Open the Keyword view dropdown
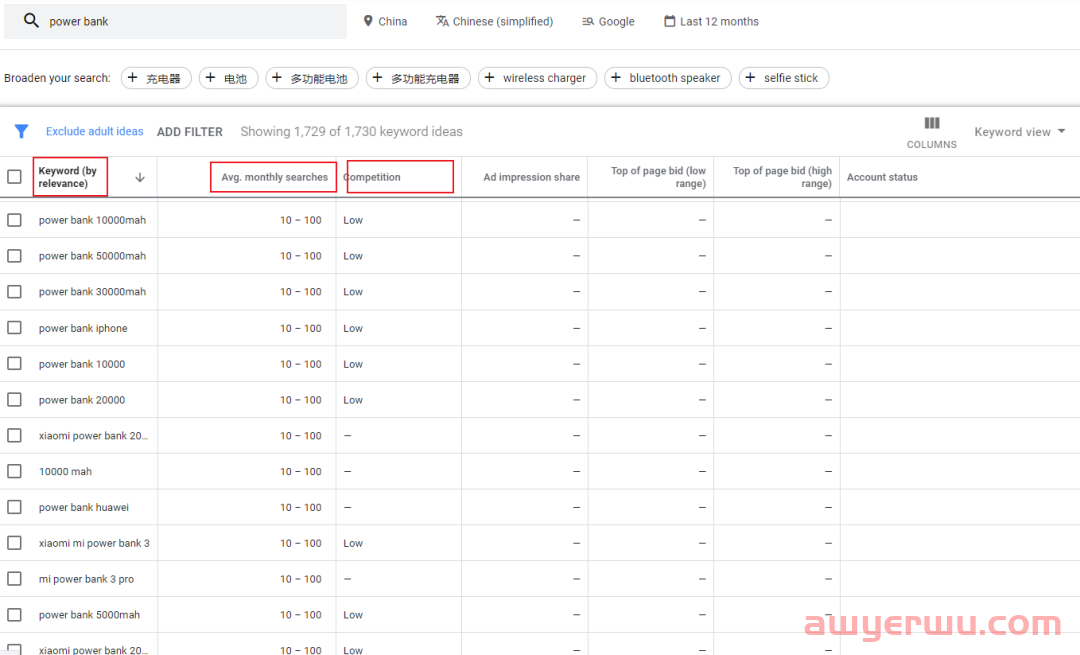This screenshot has width=1080, height=655. [x=1019, y=132]
